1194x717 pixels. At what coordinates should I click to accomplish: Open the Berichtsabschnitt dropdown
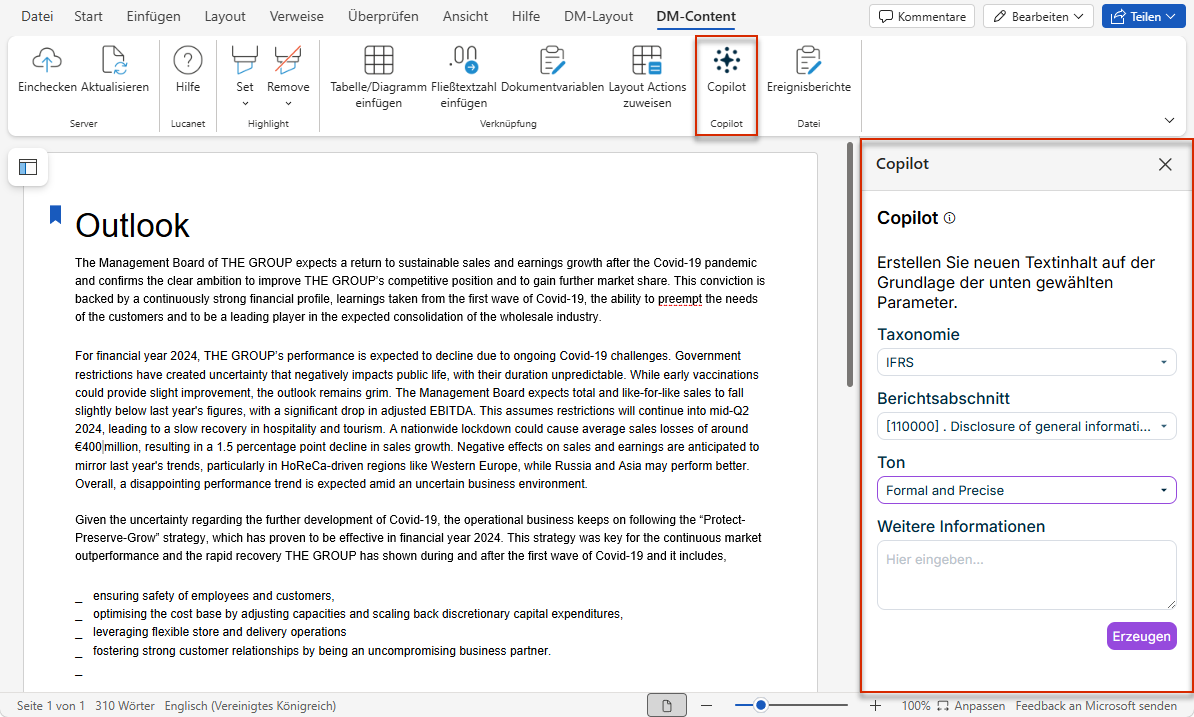pyautogui.click(x=1026, y=426)
